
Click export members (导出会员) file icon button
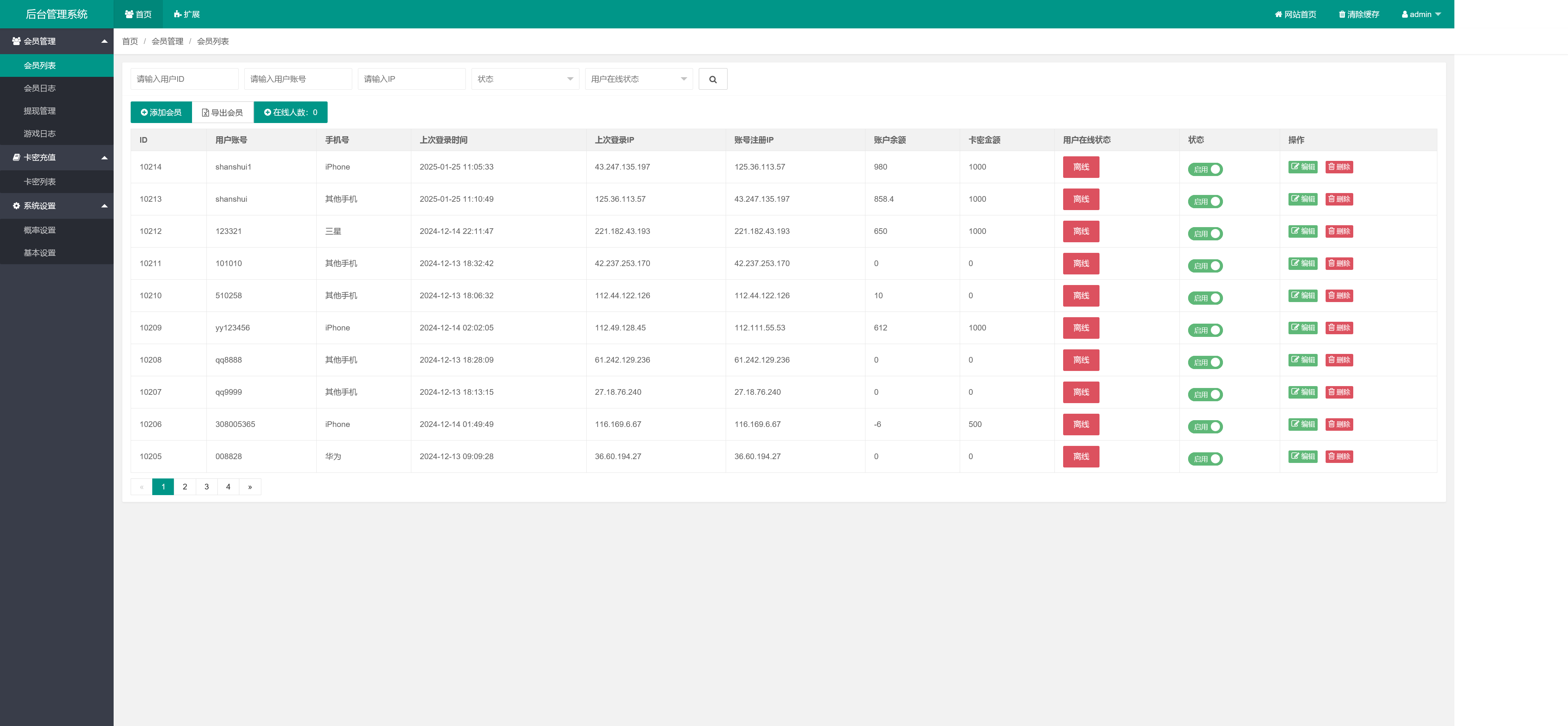pyautogui.click(x=222, y=112)
